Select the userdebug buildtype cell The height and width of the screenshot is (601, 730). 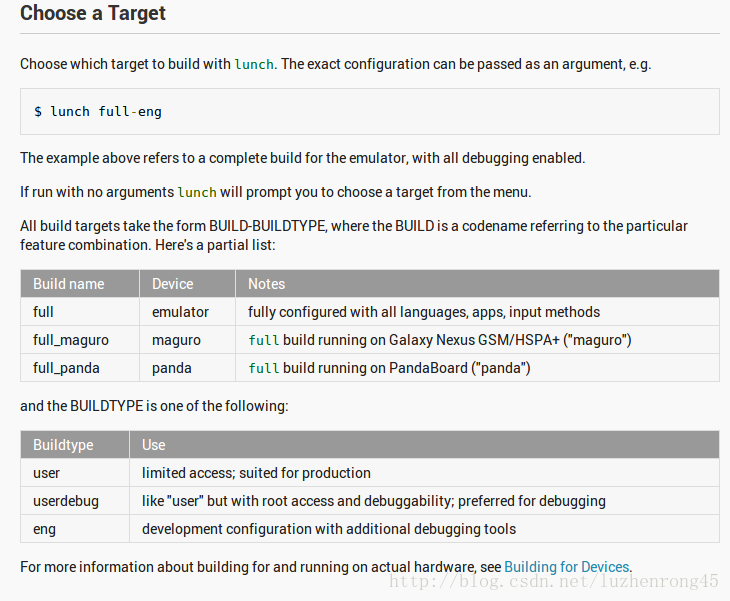(75, 501)
